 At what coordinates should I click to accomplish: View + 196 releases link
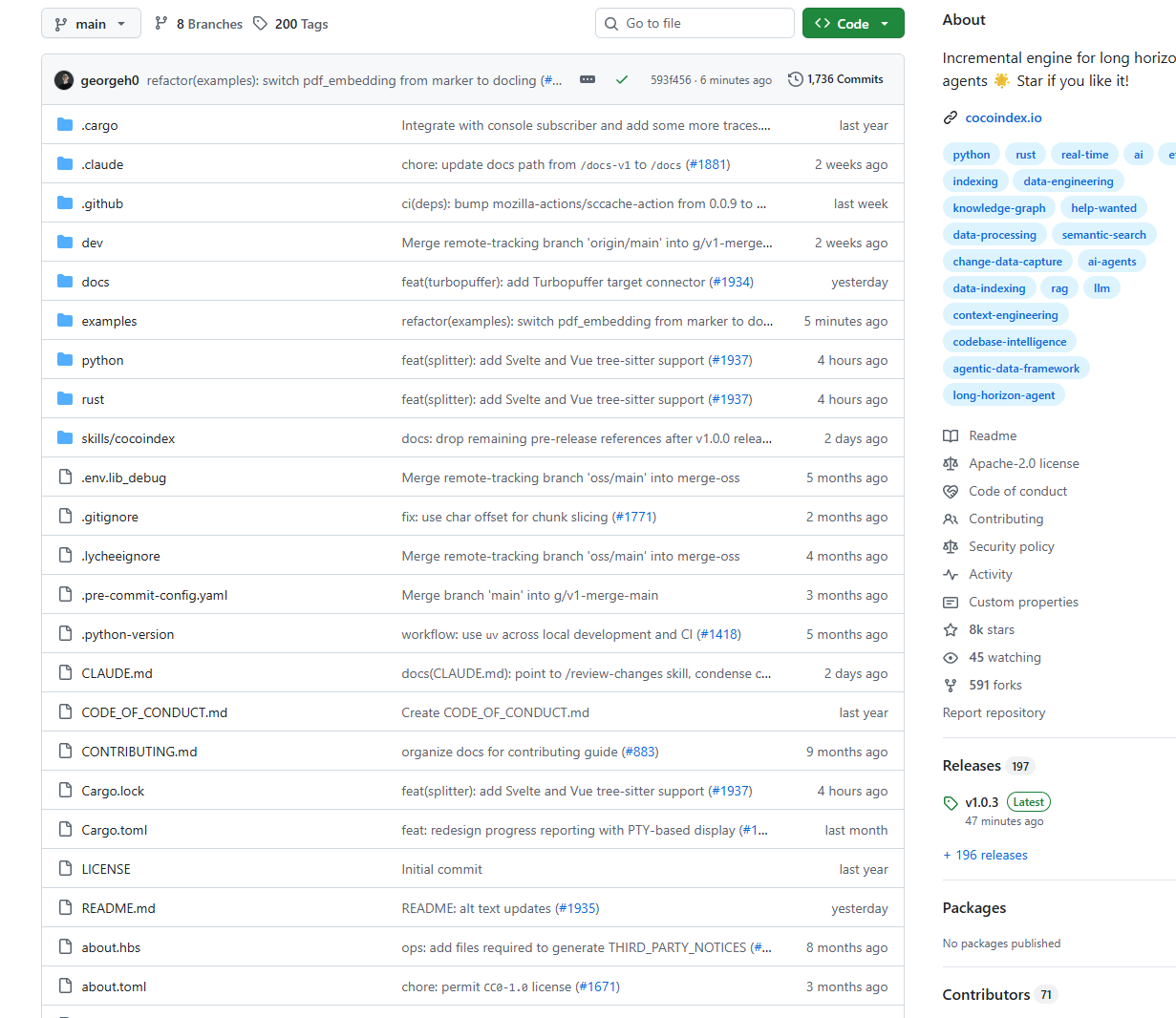pos(986,855)
